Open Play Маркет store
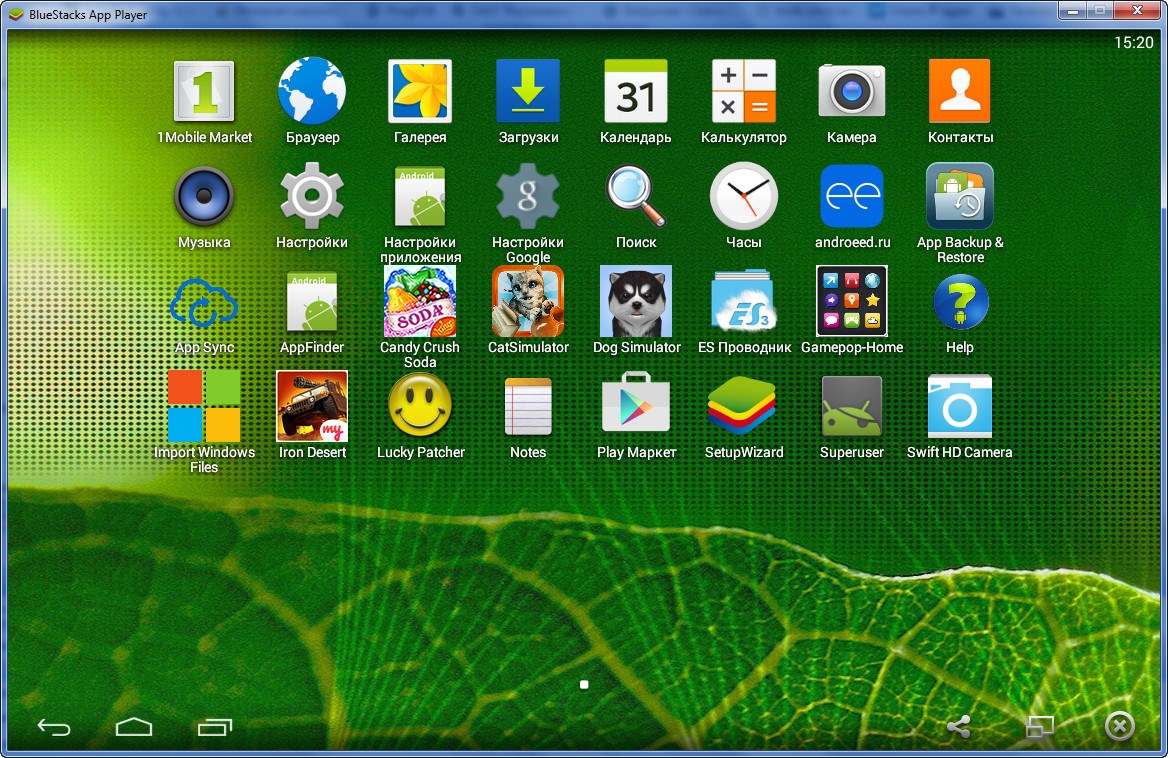Screen dimensions: 1168x758 tap(636, 406)
